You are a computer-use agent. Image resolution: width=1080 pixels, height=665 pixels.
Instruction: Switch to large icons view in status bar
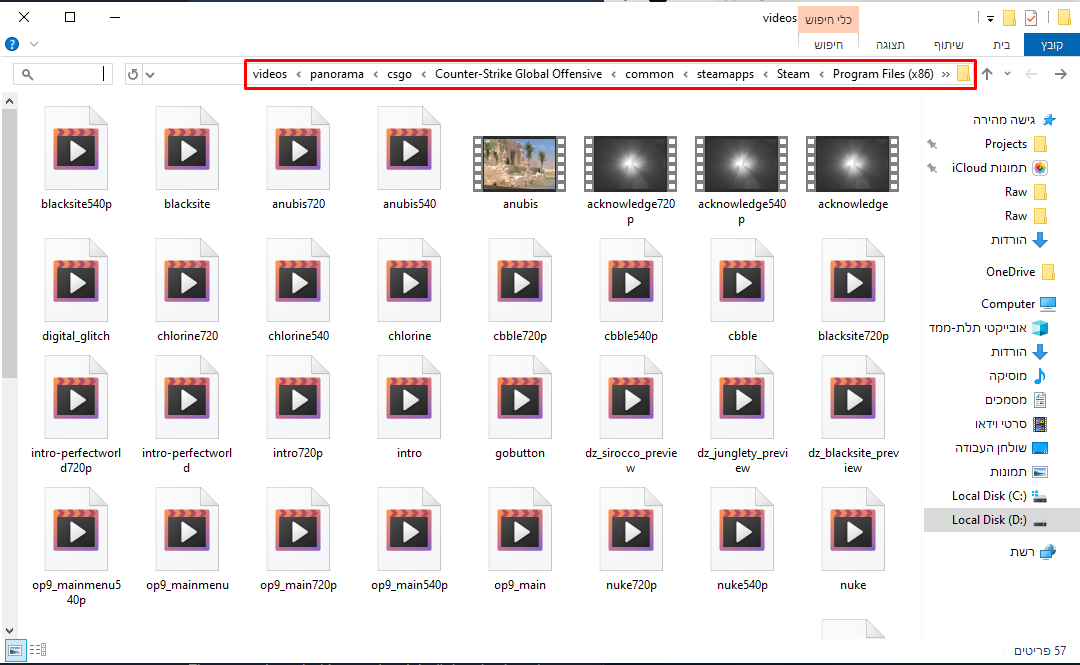point(15,649)
